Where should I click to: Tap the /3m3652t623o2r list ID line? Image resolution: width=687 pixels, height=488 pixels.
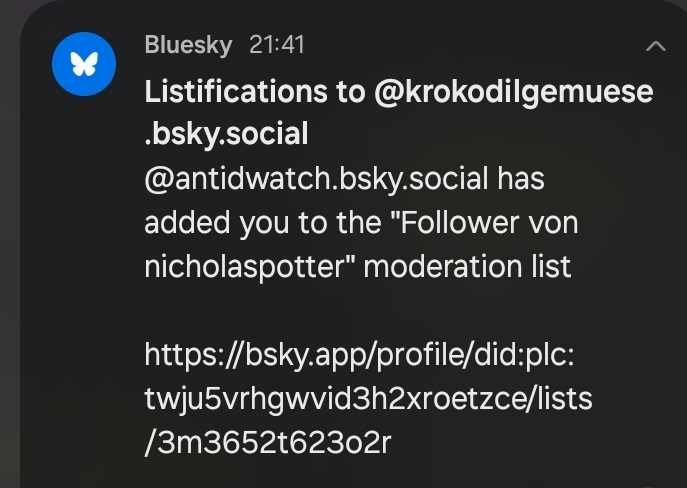coord(268,443)
